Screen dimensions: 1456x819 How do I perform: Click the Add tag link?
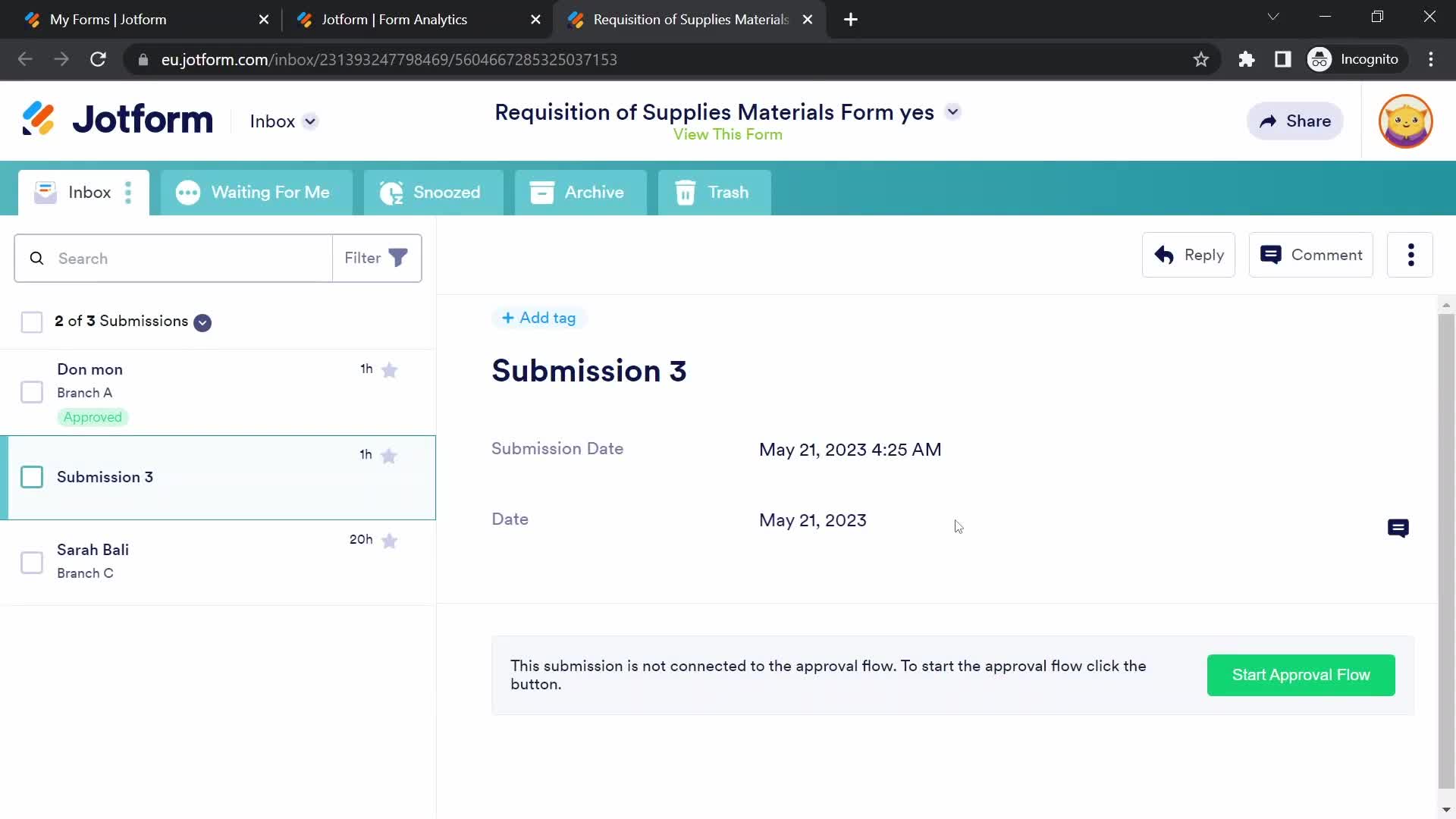click(538, 317)
